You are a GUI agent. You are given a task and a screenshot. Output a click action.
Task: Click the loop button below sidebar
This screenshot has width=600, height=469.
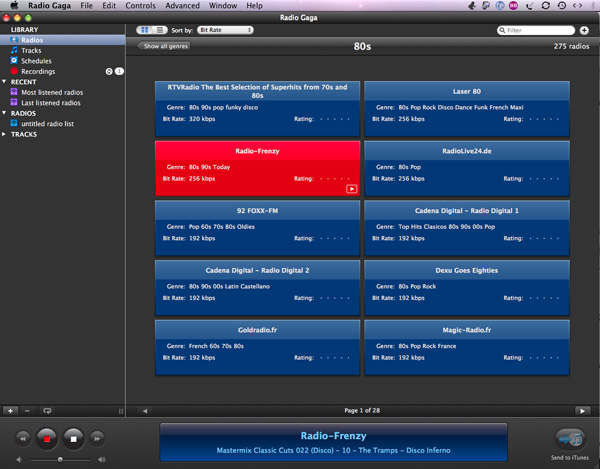click(x=47, y=411)
